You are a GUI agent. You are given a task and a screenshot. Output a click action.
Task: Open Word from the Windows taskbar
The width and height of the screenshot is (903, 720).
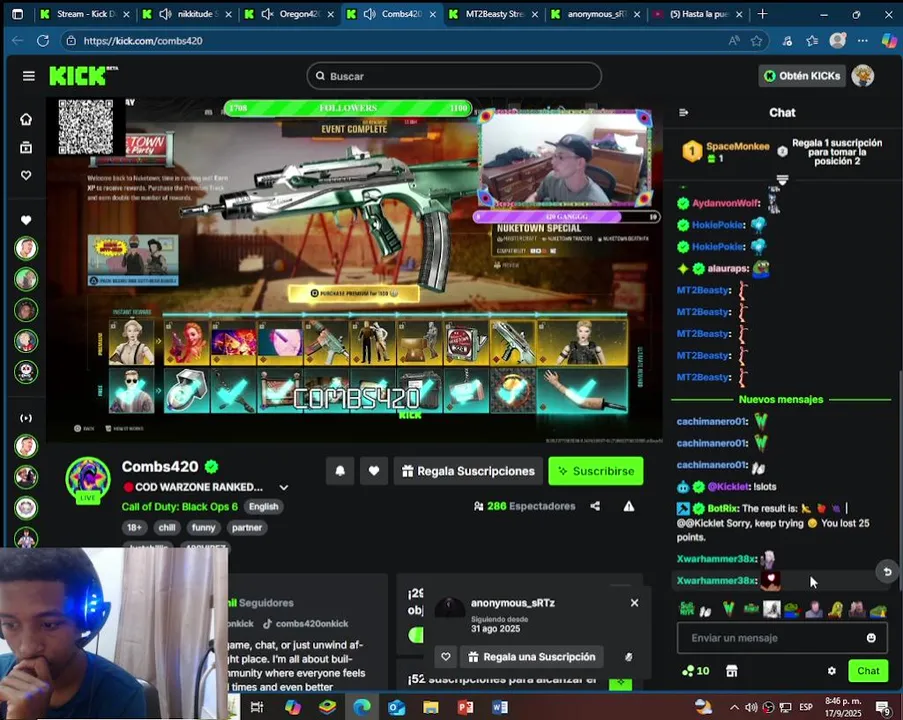point(500,707)
